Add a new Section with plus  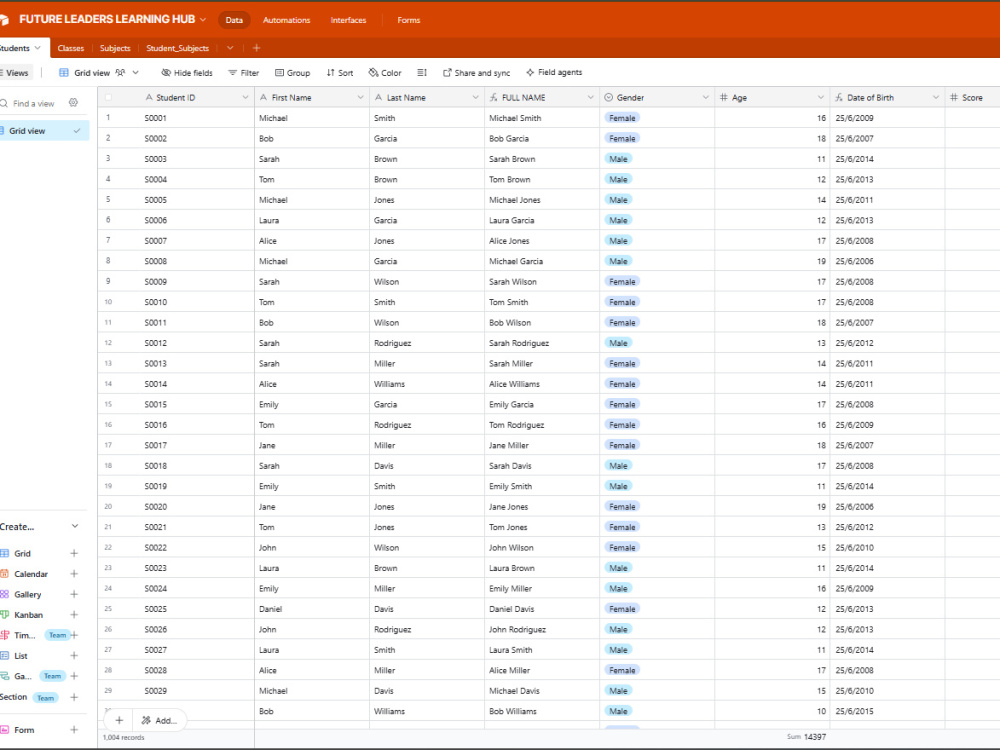[74, 697]
